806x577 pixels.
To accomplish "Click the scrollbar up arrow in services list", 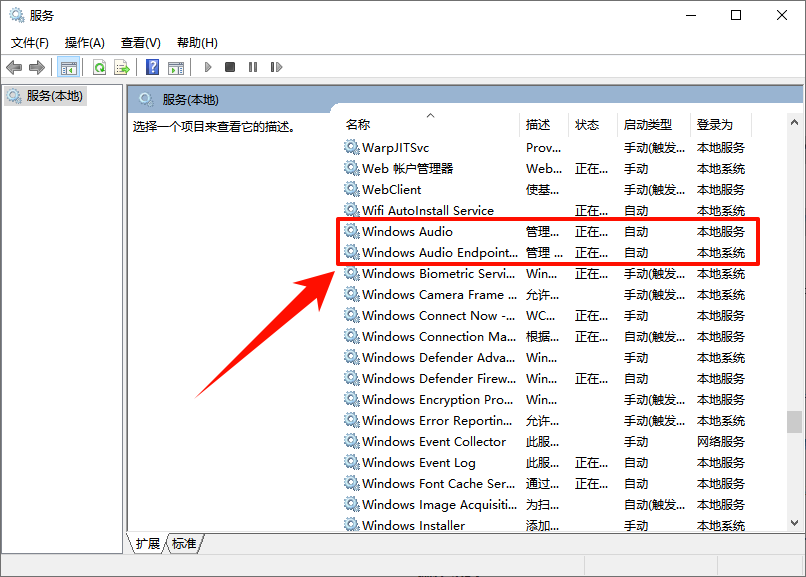I will 794,122.
